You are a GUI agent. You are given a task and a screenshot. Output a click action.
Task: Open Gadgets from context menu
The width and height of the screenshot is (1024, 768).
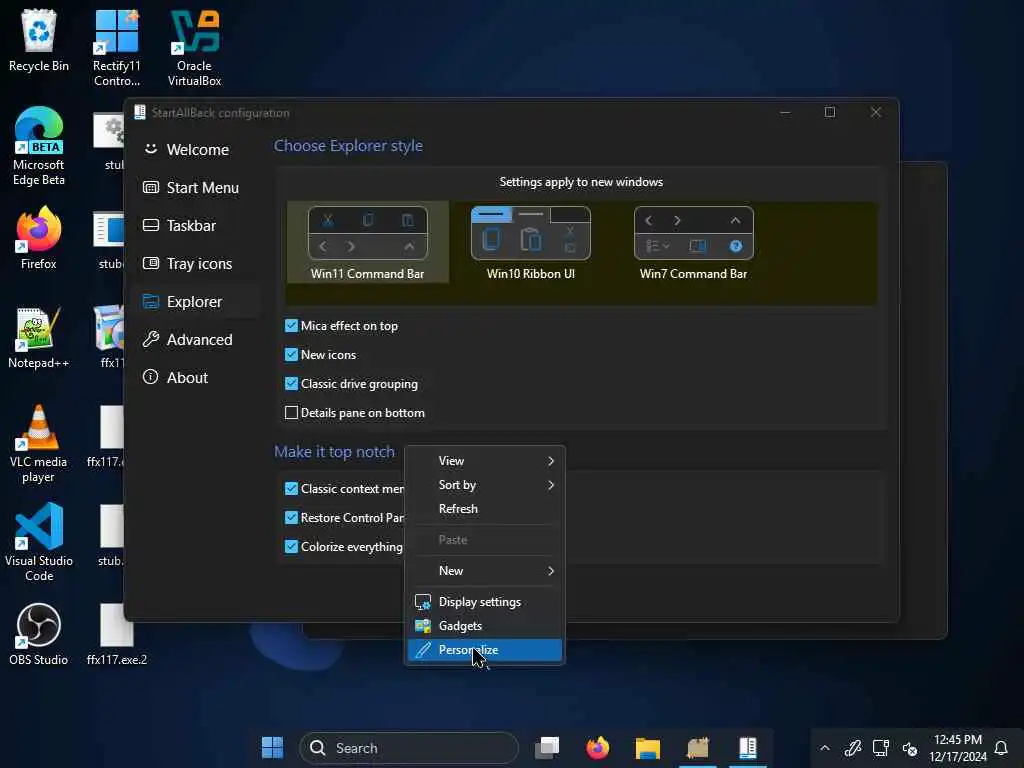click(x=485, y=626)
